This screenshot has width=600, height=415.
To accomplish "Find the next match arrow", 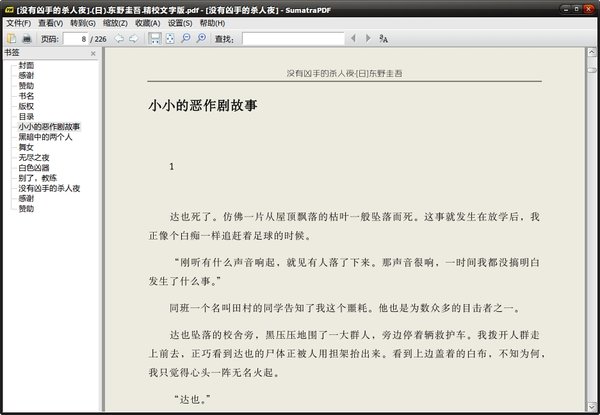I will [368, 38].
